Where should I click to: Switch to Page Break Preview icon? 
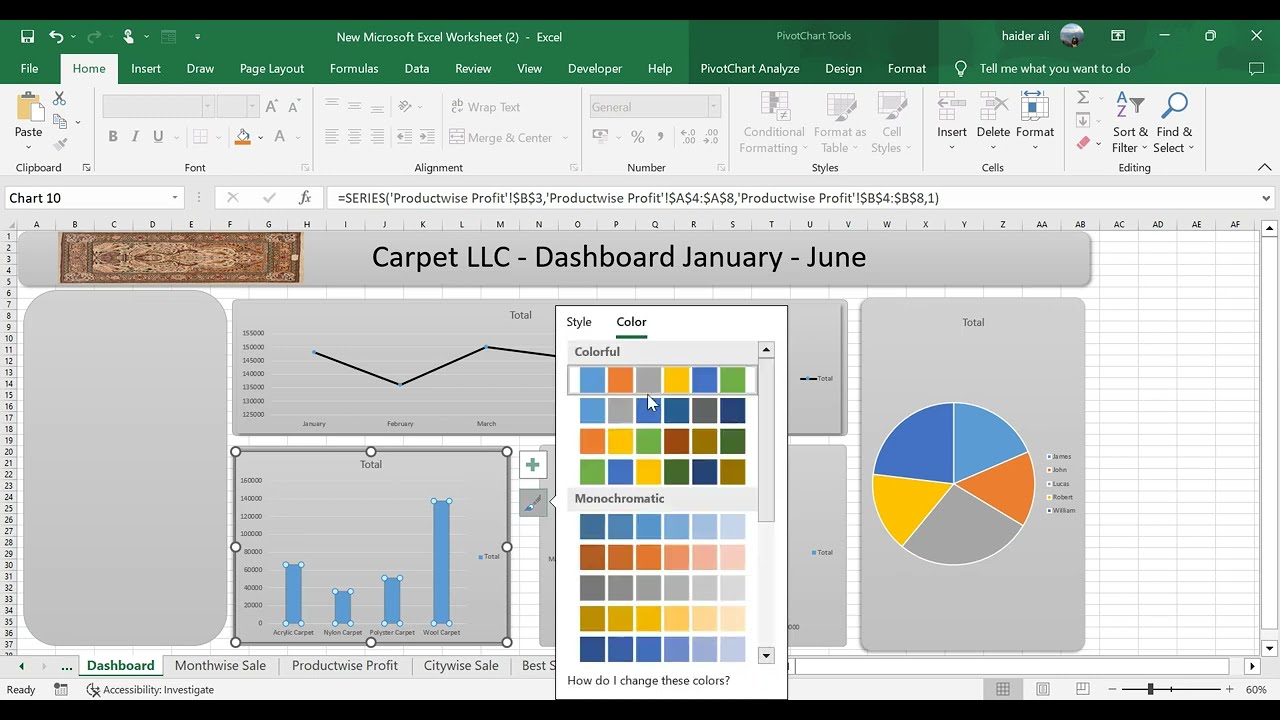(x=1083, y=690)
